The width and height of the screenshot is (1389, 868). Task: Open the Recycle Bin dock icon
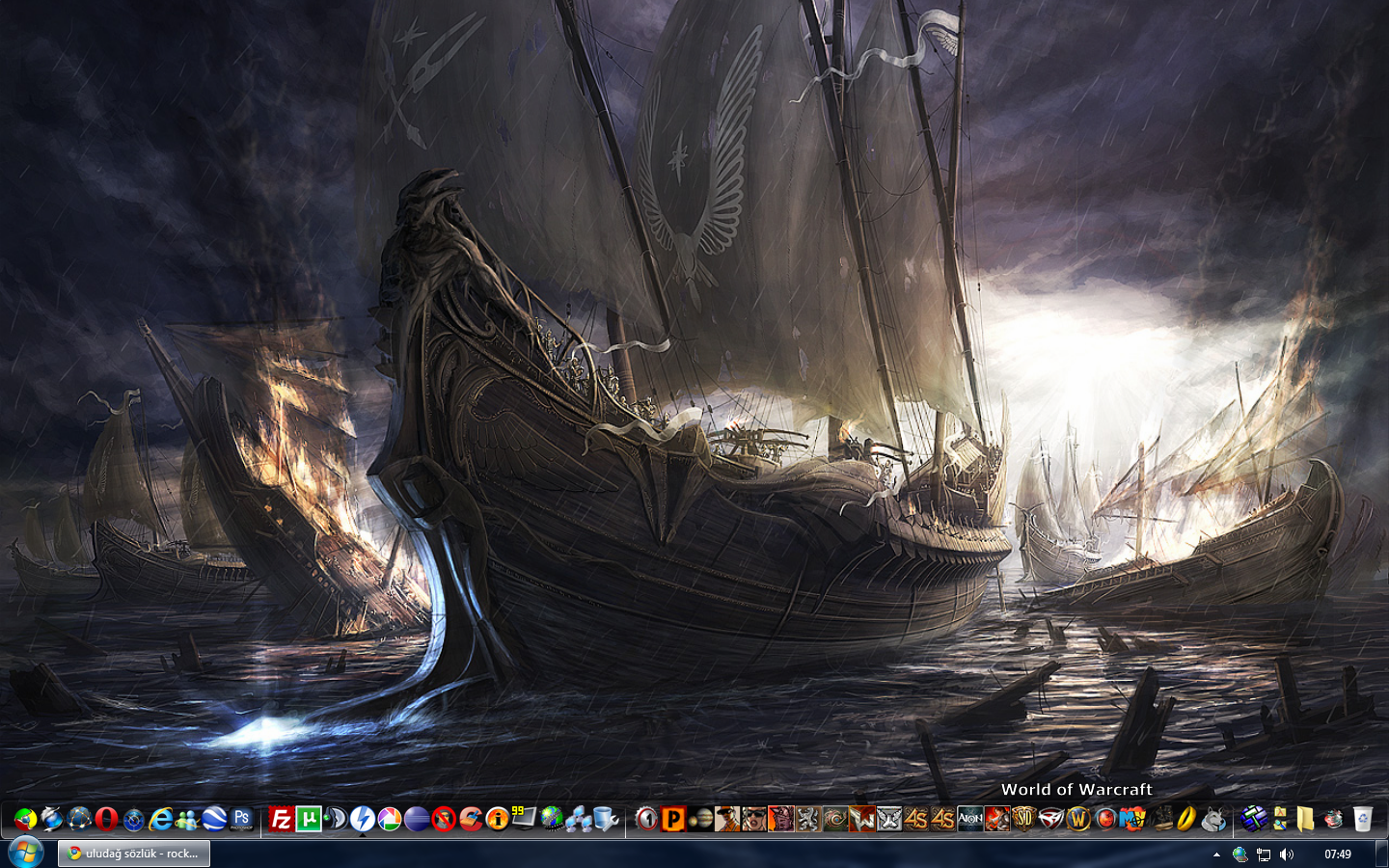[1362, 820]
